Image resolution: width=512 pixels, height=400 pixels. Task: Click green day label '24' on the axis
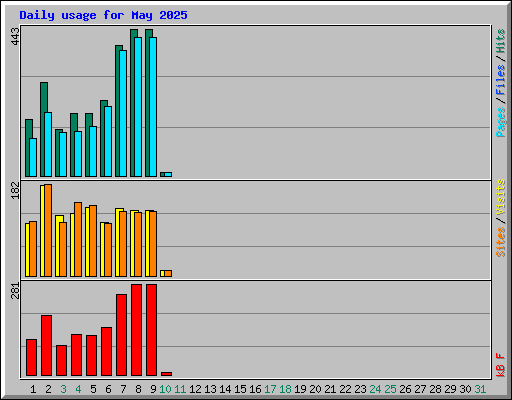point(375,389)
